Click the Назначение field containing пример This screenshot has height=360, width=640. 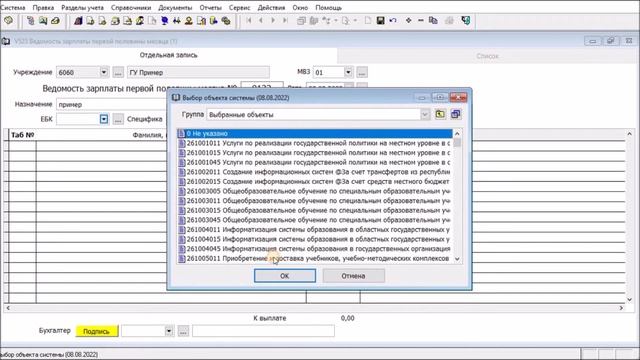pyautogui.click(x=112, y=104)
